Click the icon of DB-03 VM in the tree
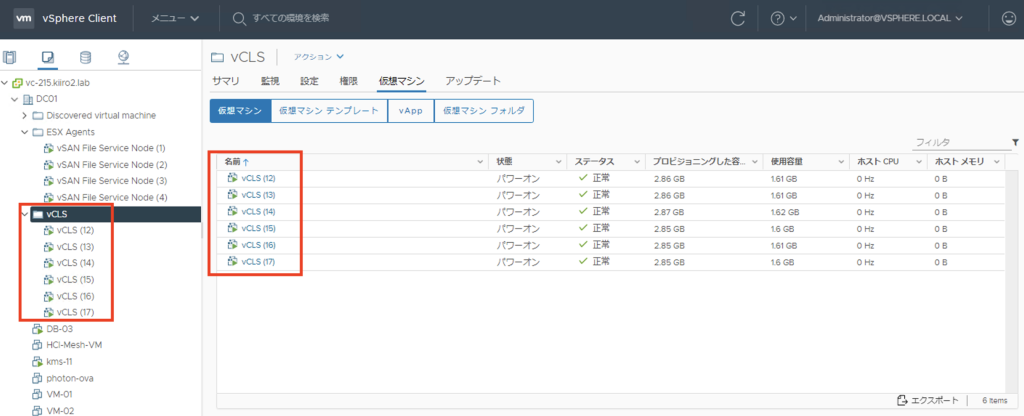 [x=37, y=328]
